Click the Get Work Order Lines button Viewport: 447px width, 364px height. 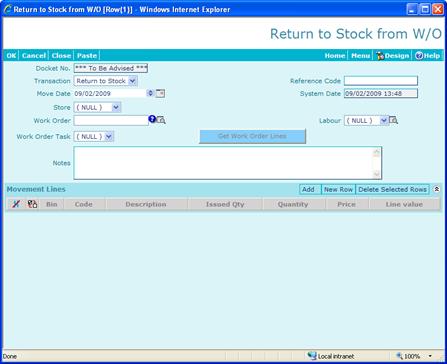pos(252,136)
